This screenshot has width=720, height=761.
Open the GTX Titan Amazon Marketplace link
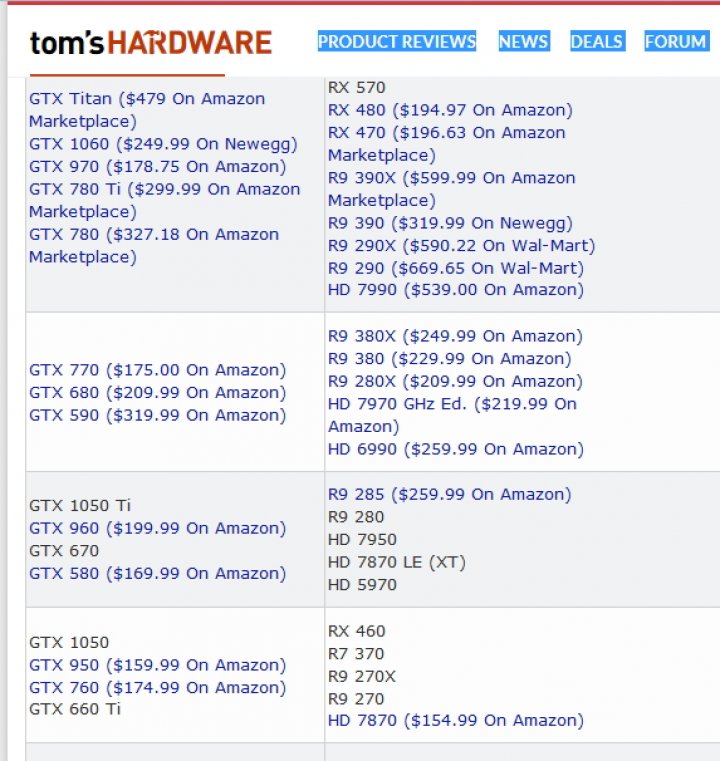(147, 110)
